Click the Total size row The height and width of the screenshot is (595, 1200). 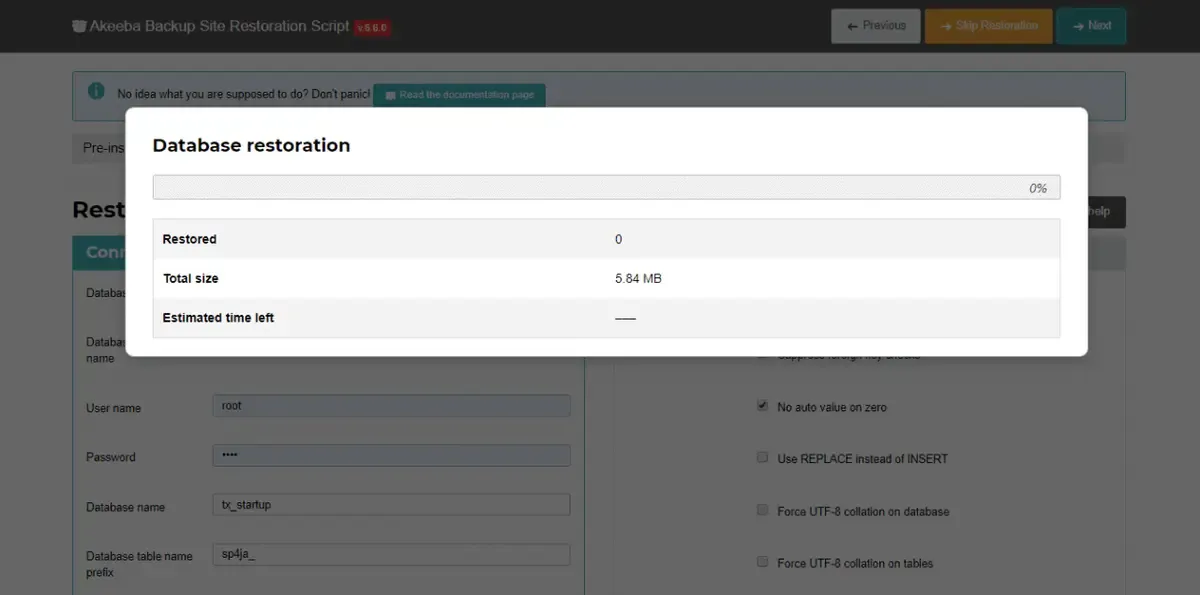click(606, 278)
